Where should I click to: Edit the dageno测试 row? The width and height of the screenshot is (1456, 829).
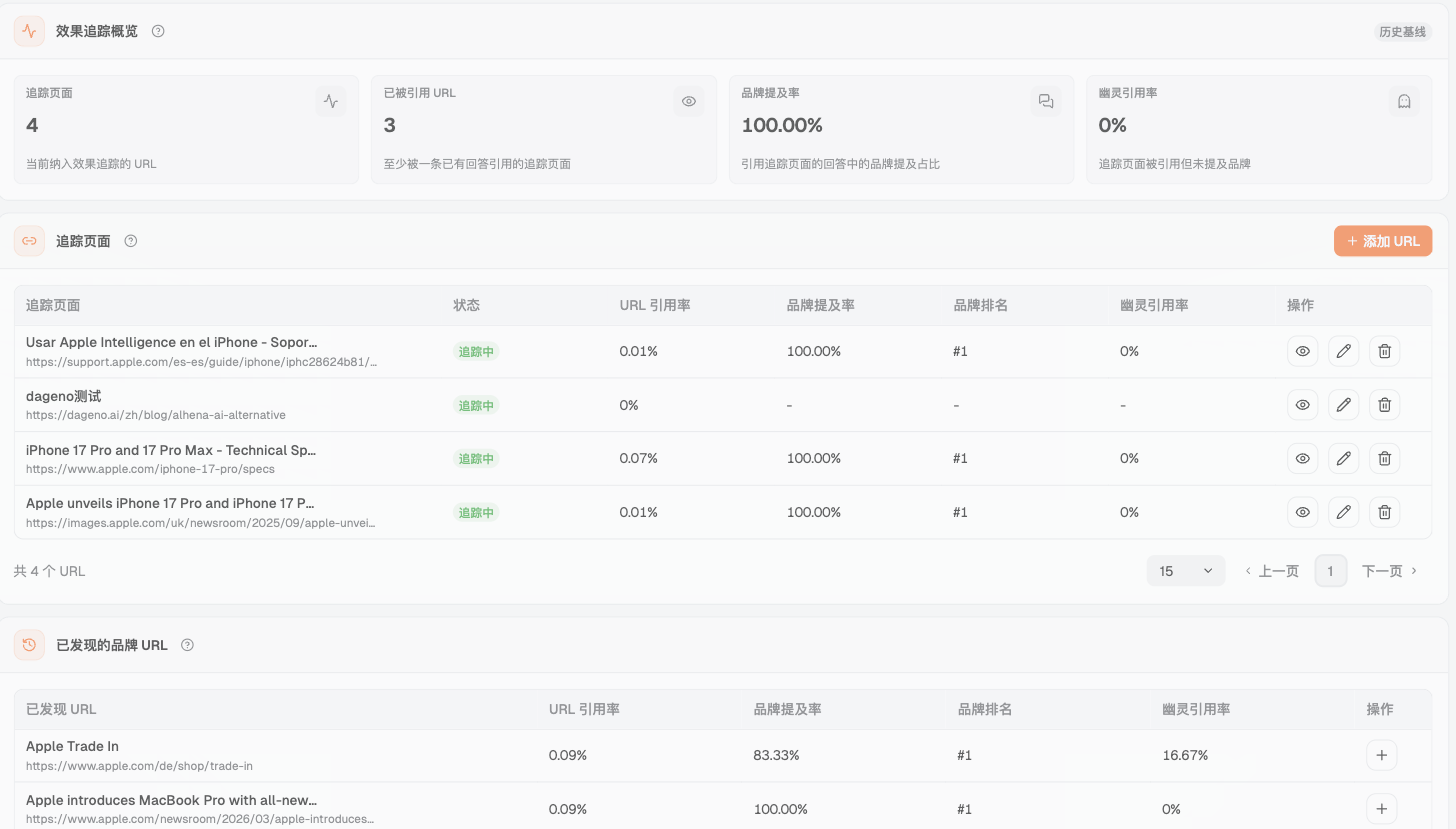(1344, 405)
